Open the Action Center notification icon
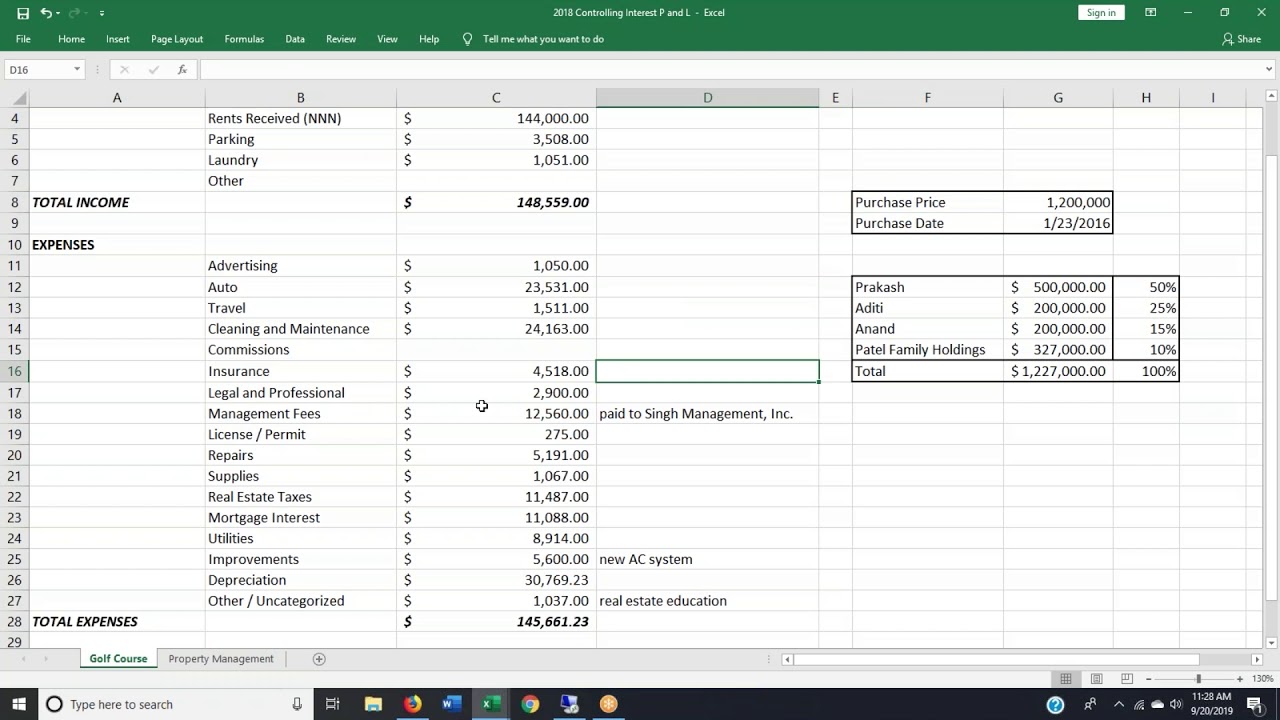The image size is (1280, 720). pos(1255,704)
